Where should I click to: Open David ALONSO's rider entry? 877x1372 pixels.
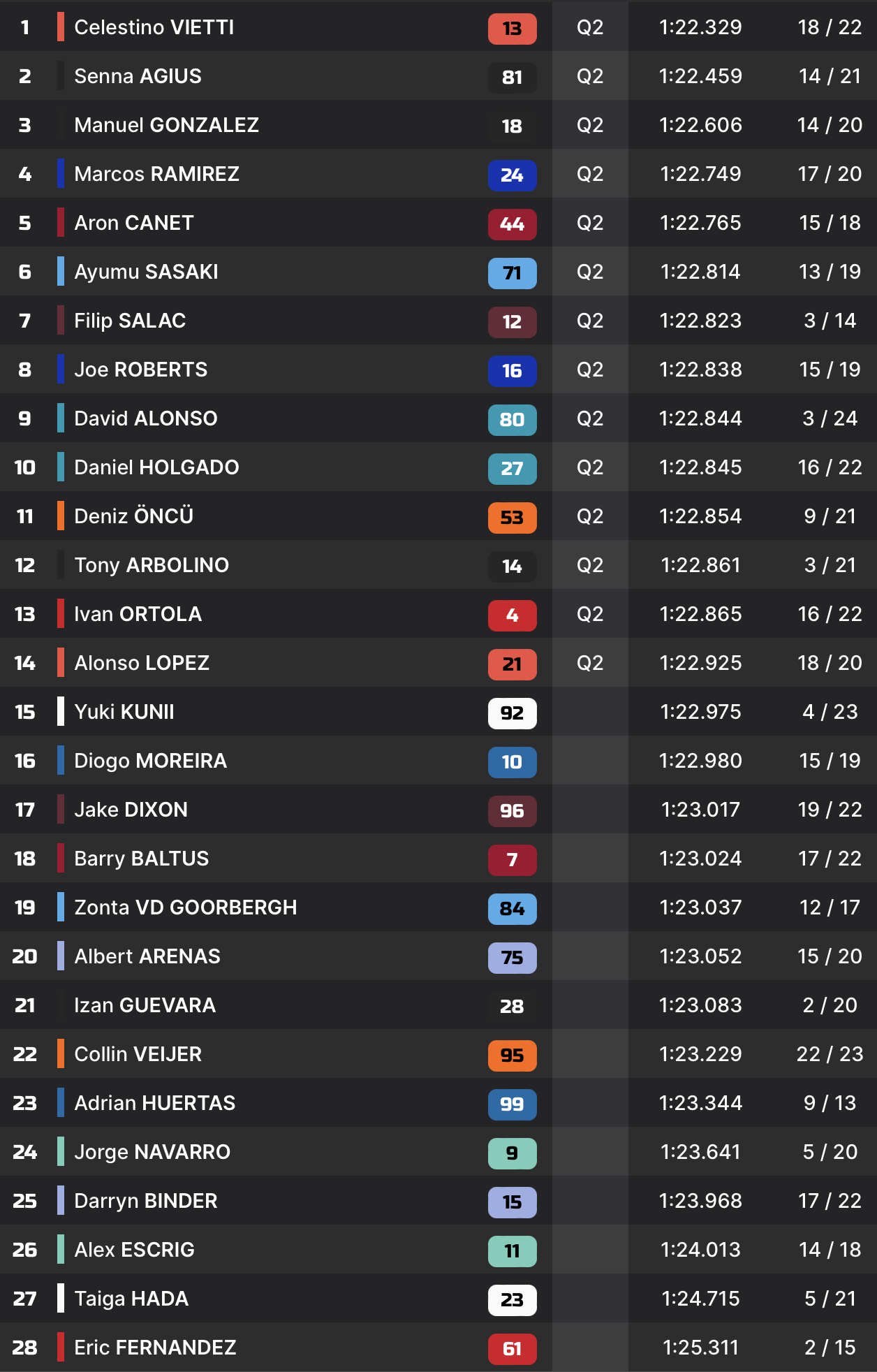coord(145,418)
